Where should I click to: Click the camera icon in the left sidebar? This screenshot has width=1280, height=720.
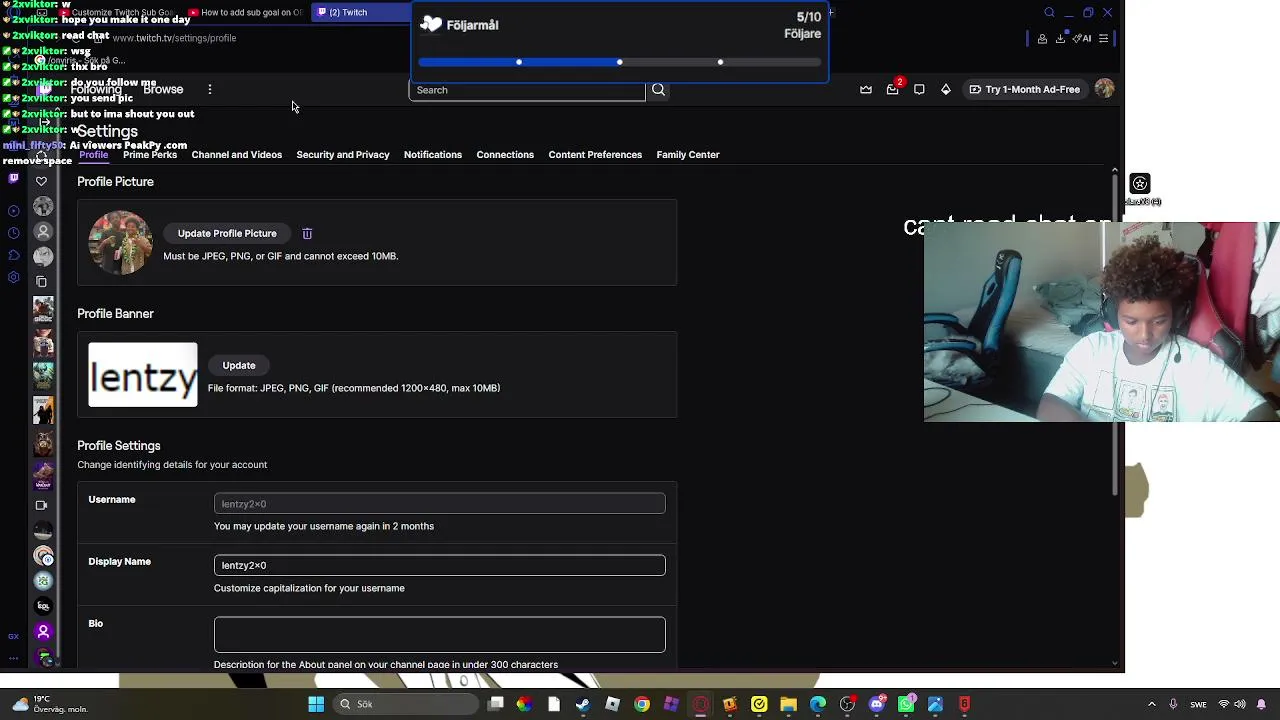pyautogui.click(x=41, y=505)
